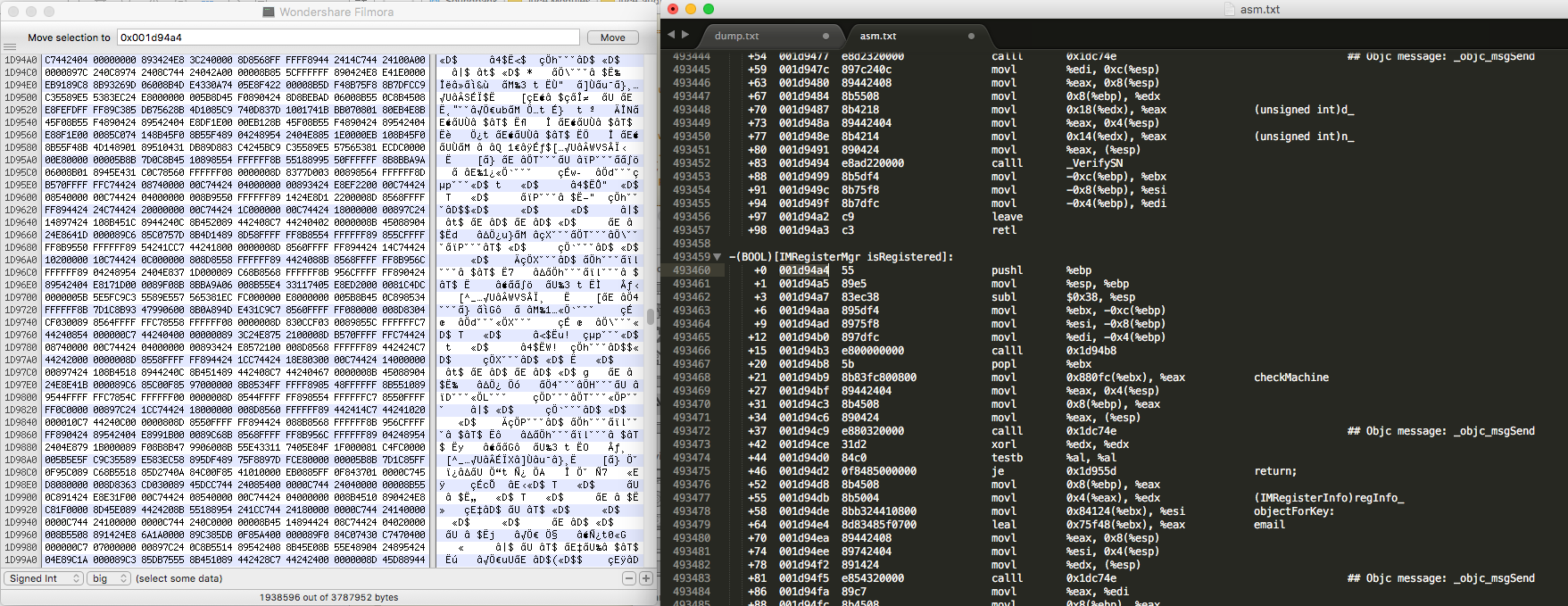Click the 1D9700 offset row label
The image size is (1568, 606).
[21, 297]
